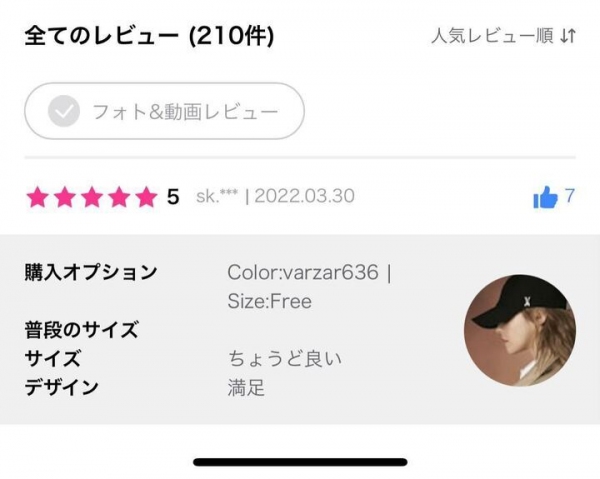Click the Color:varzar636 purchase option text
Image resolution: width=600 pixels, height=479 pixels.
coord(303,272)
